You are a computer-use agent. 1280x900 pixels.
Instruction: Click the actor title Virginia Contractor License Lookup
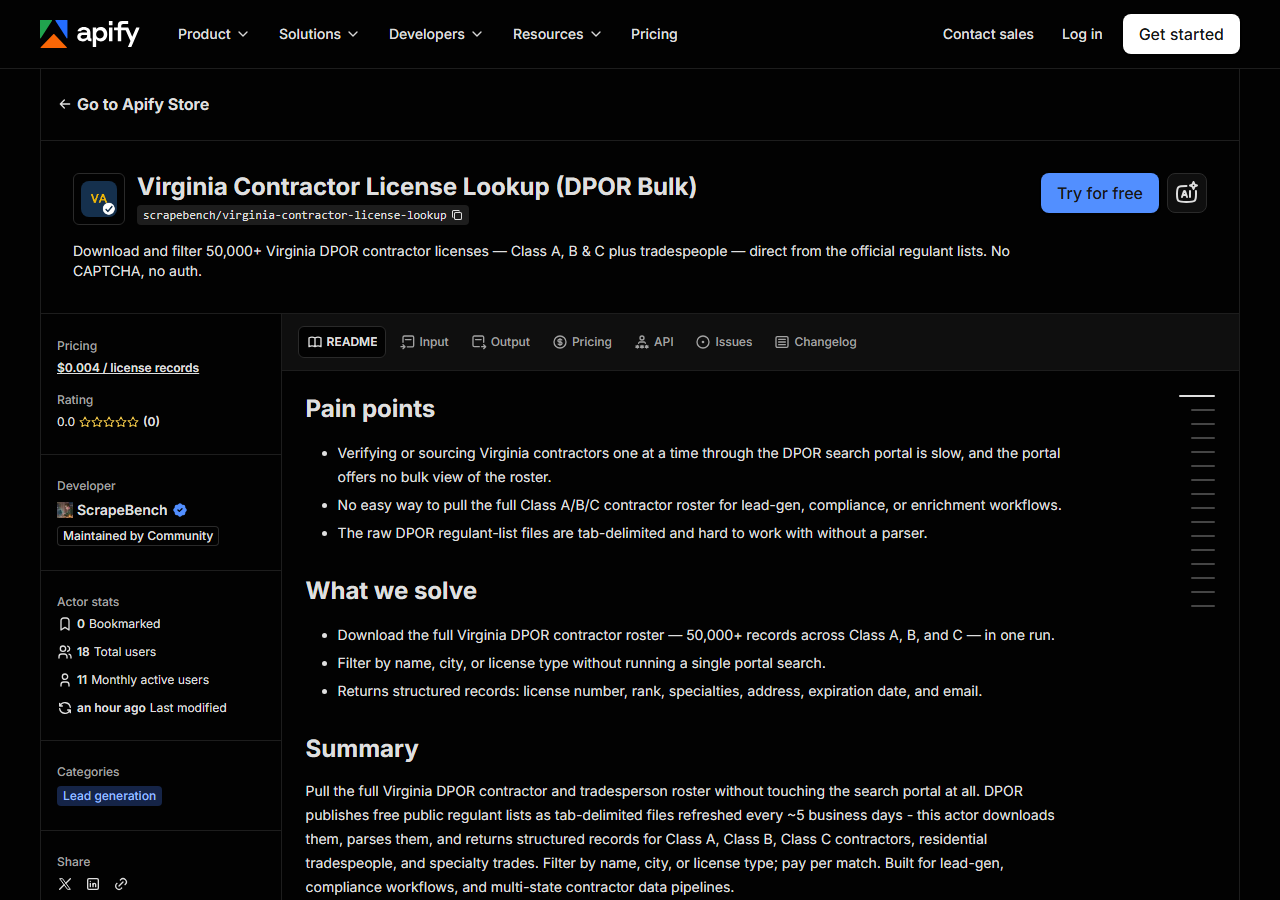coord(417,187)
